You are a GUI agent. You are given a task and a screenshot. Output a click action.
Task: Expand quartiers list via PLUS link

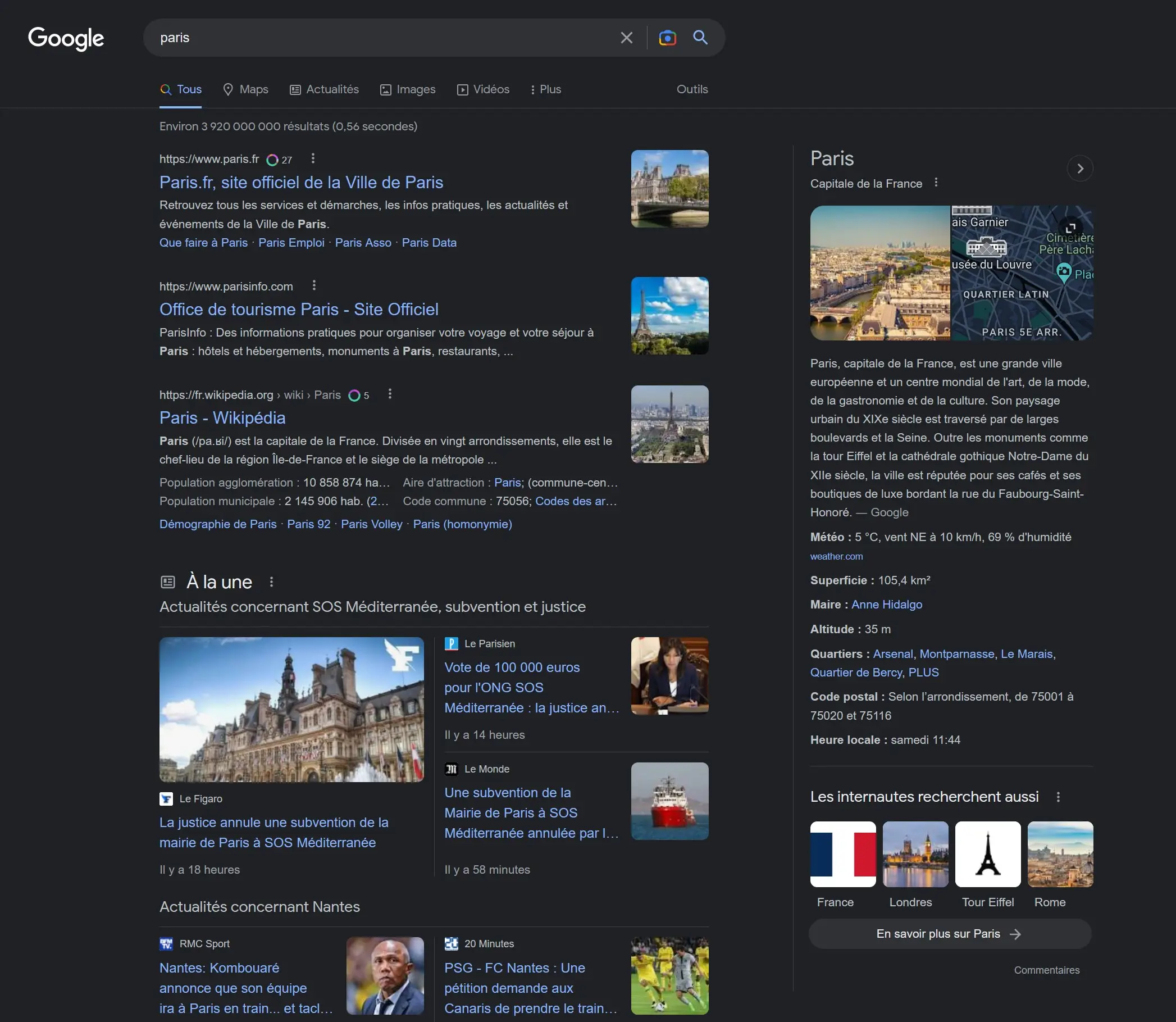(923, 673)
